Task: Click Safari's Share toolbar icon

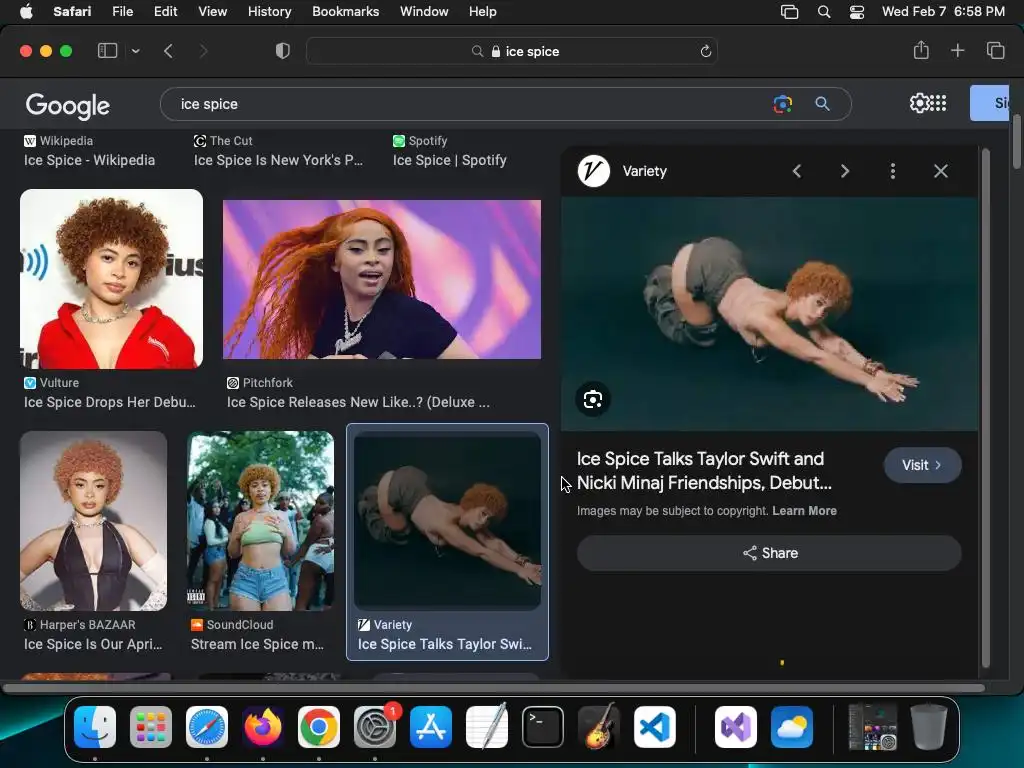Action: pos(921,51)
